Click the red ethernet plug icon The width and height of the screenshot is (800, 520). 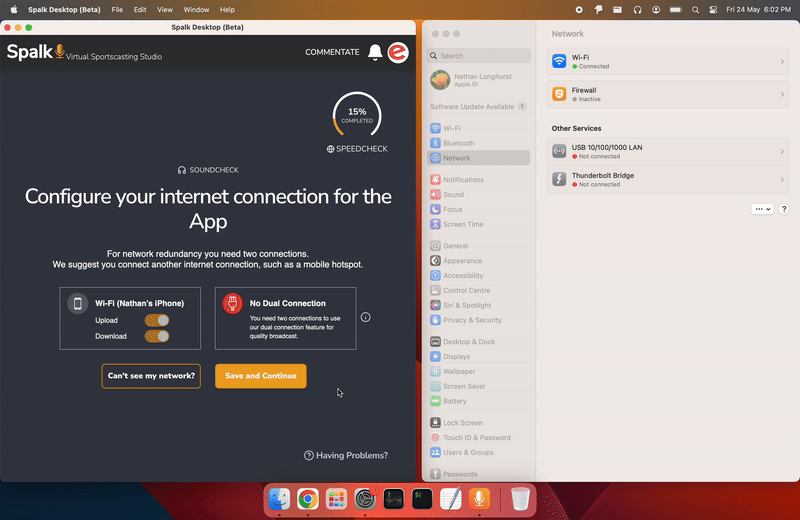point(233,304)
